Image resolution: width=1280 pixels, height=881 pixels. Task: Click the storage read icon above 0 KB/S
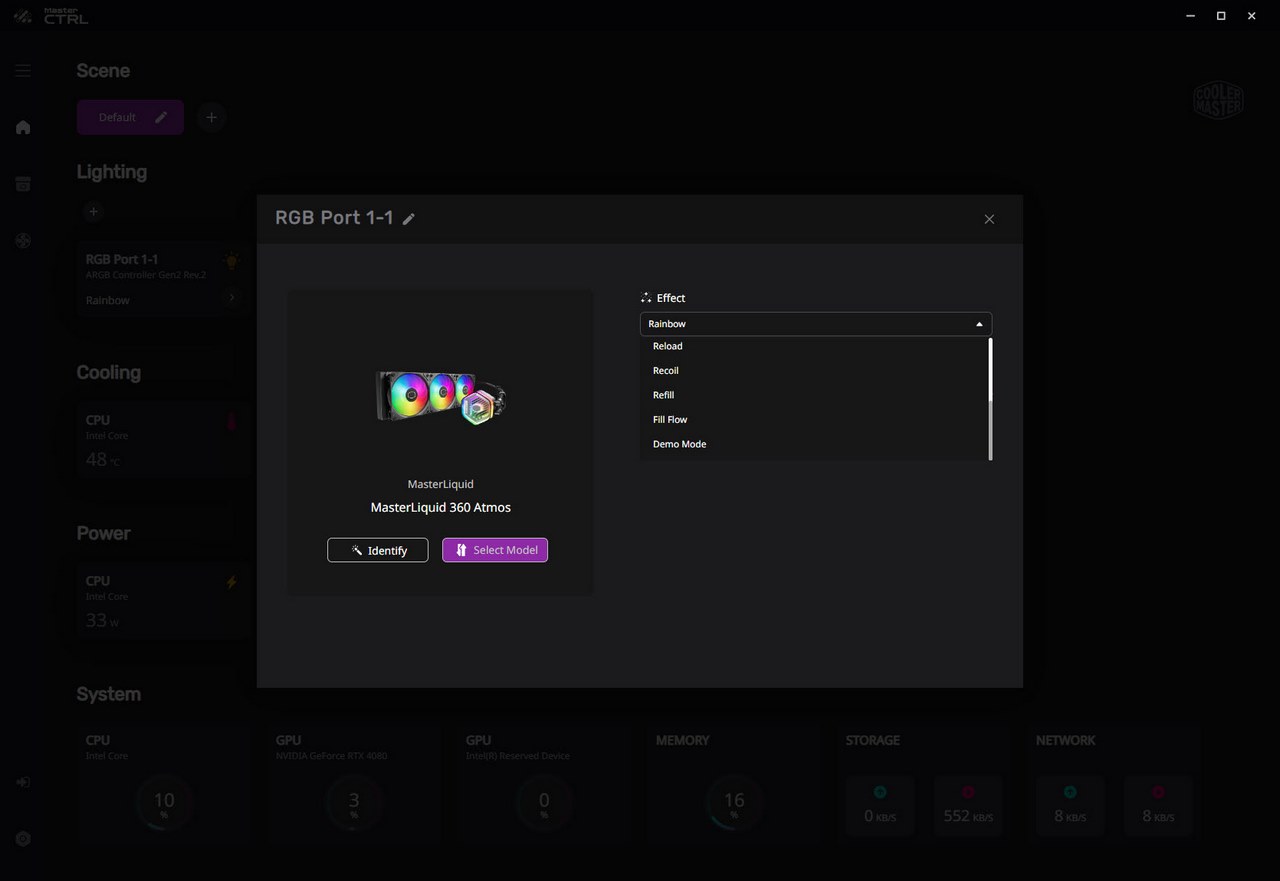880,792
